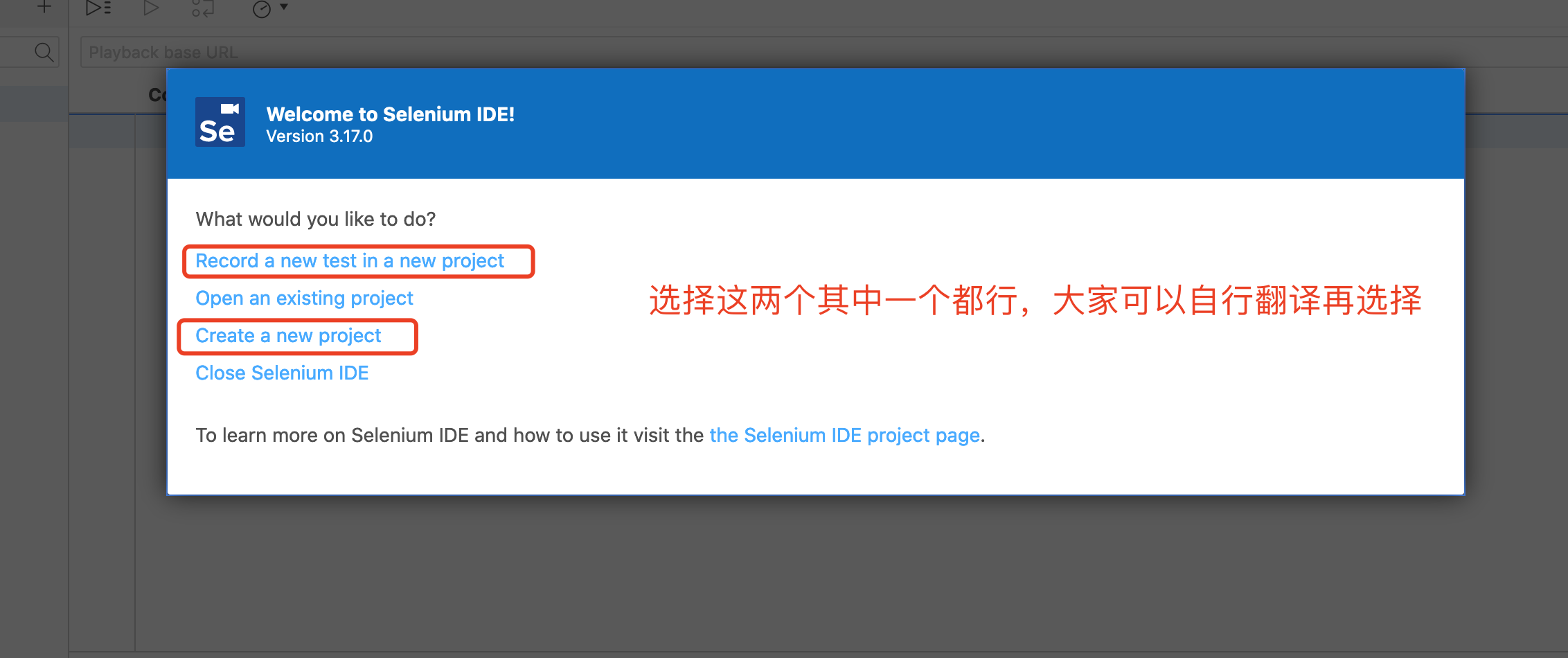Choose Create a new project
The height and width of the screenshot is (658, 1568).
[288, 336]
